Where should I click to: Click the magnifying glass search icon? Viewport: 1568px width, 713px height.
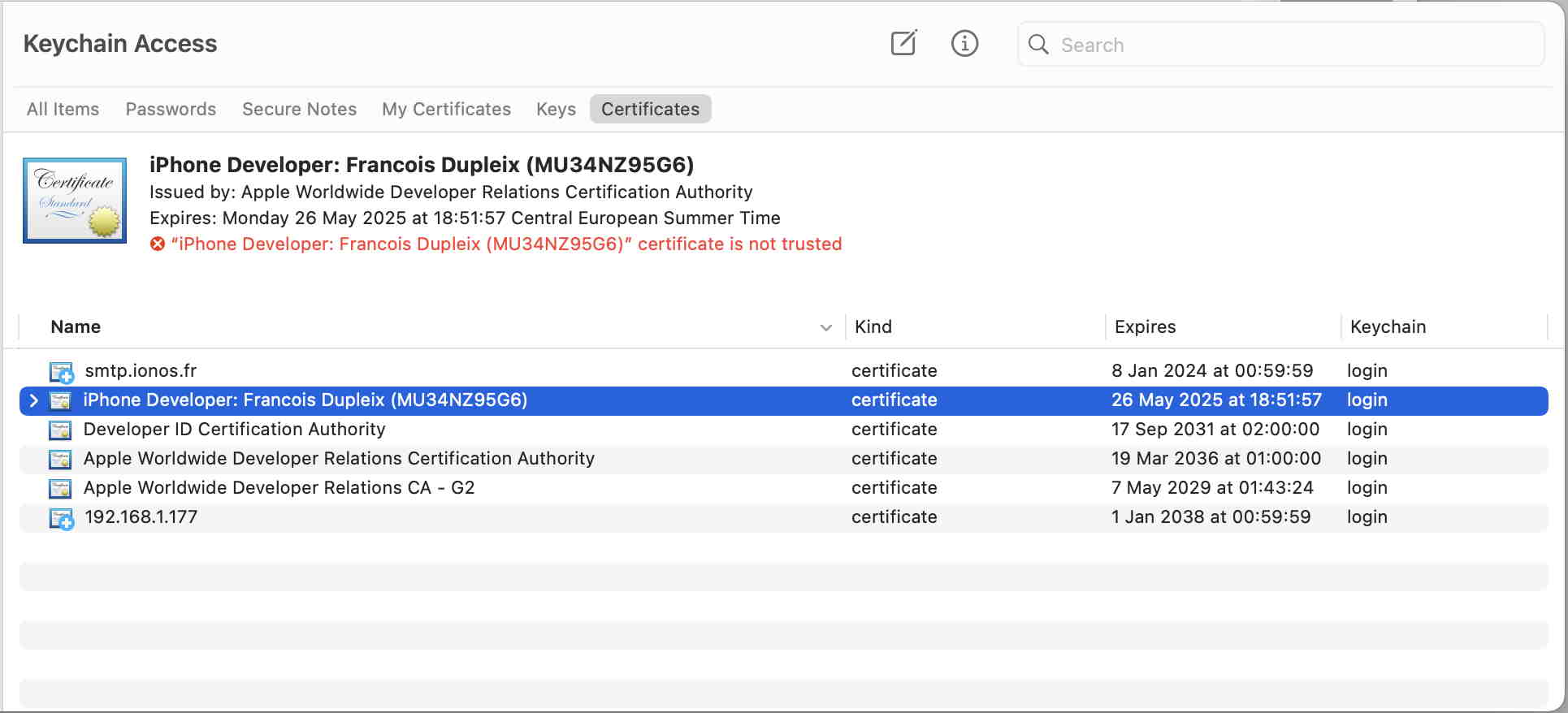point(1038,45)
